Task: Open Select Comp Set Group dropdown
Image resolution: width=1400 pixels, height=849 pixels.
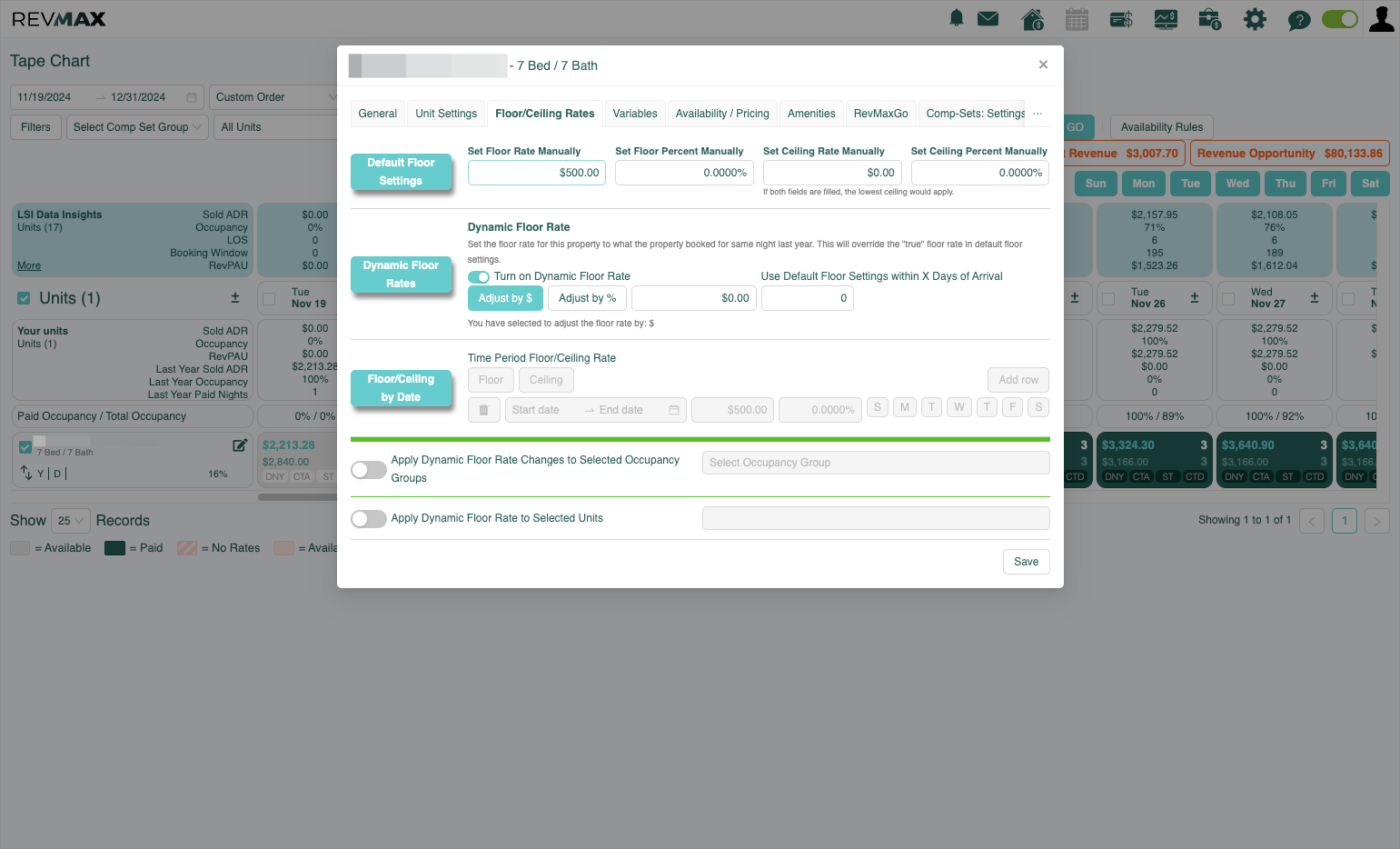Action: click(x=137, y=127)
